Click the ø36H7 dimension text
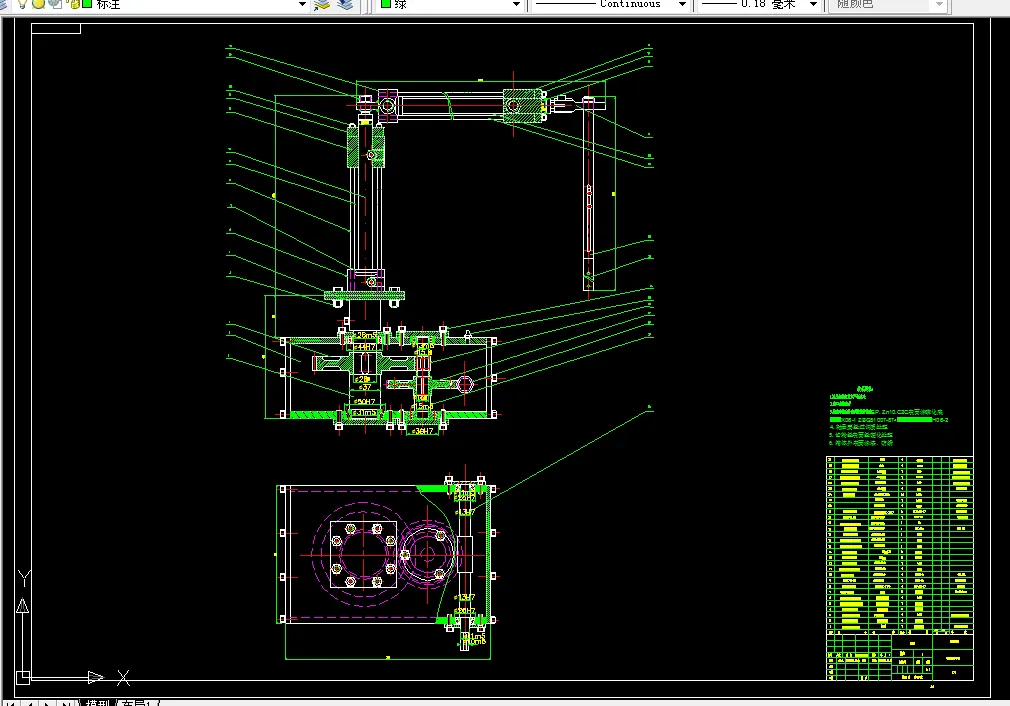 pos(423,430)
